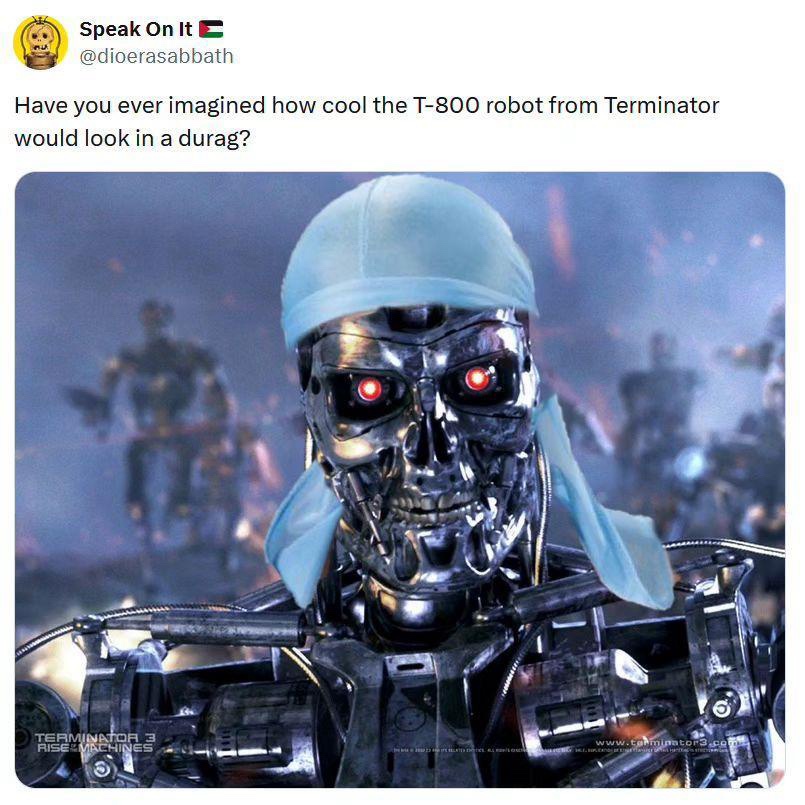Open the attached Terminator image

(x=400, y=480)
